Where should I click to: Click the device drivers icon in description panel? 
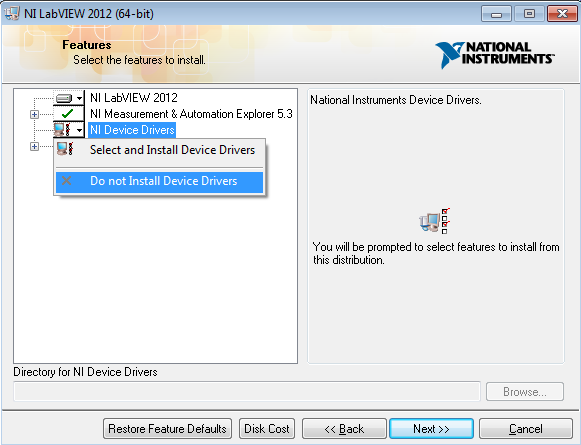tap(435, 221)
